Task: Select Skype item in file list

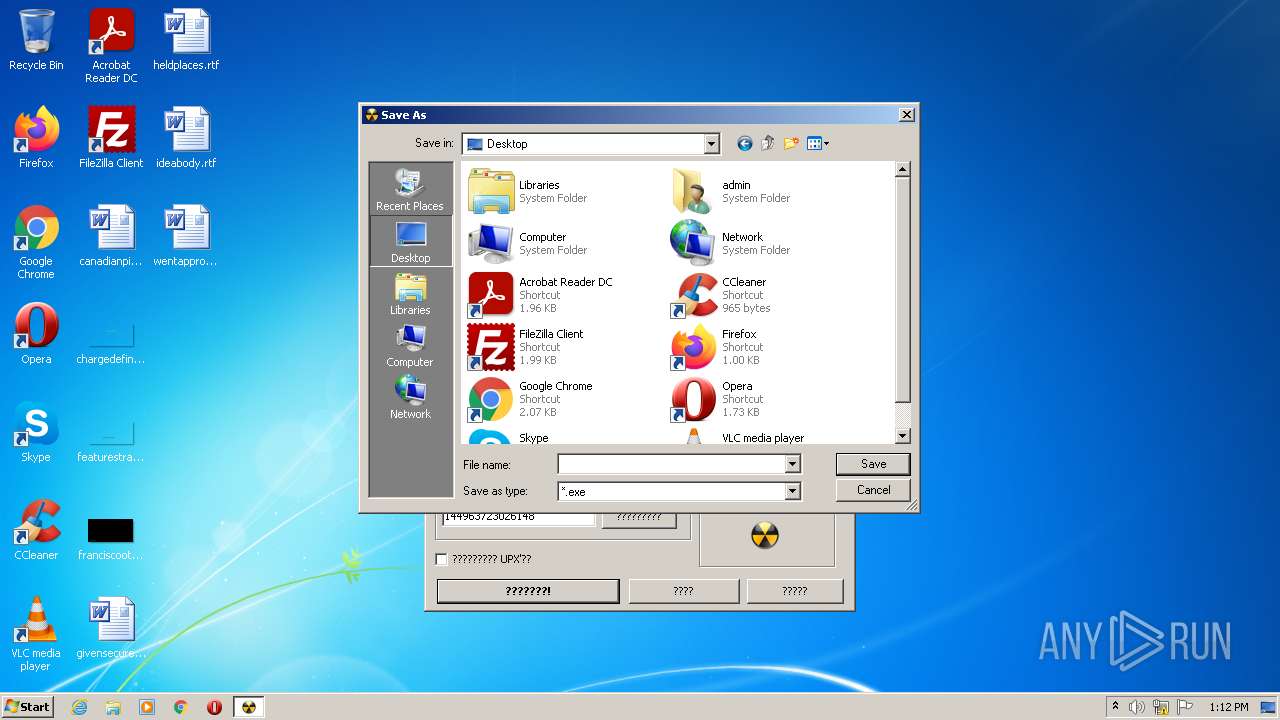Action: (509, 437)
